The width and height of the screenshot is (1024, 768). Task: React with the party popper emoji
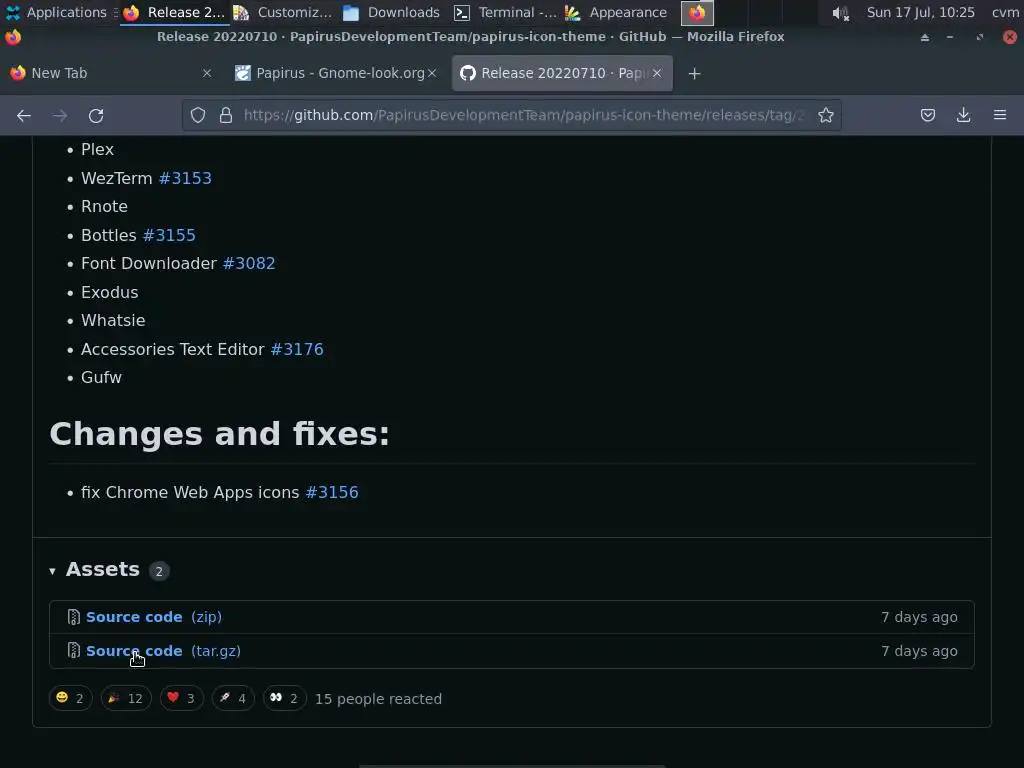pos(126,698)
